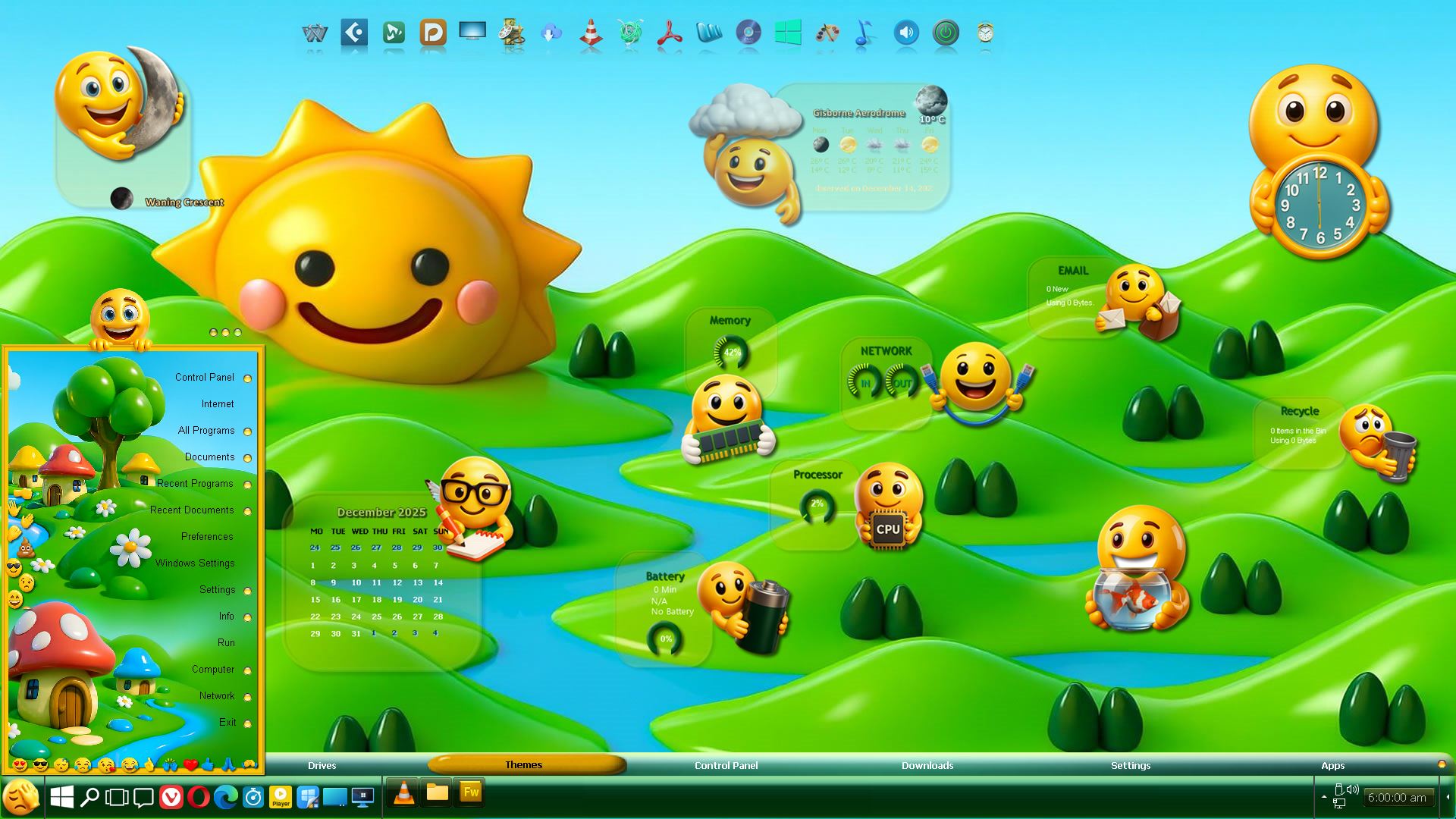
Task: Launch VLC from the top dock
Action: point(591,33)
